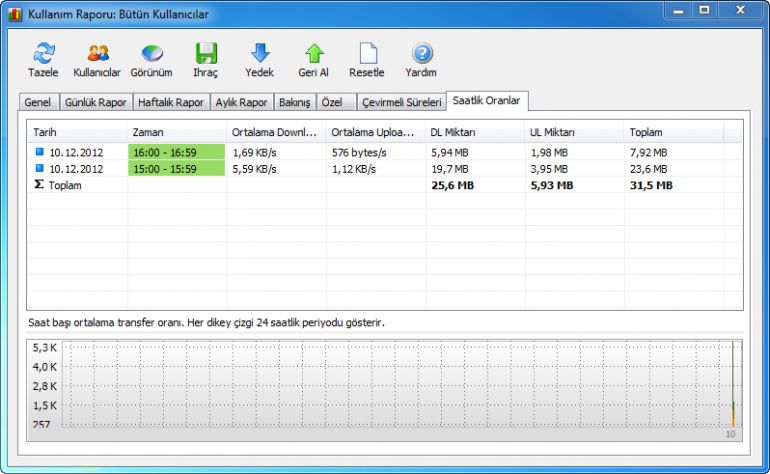
Task: Click the Tazele refresh icon
Action: 43,54
